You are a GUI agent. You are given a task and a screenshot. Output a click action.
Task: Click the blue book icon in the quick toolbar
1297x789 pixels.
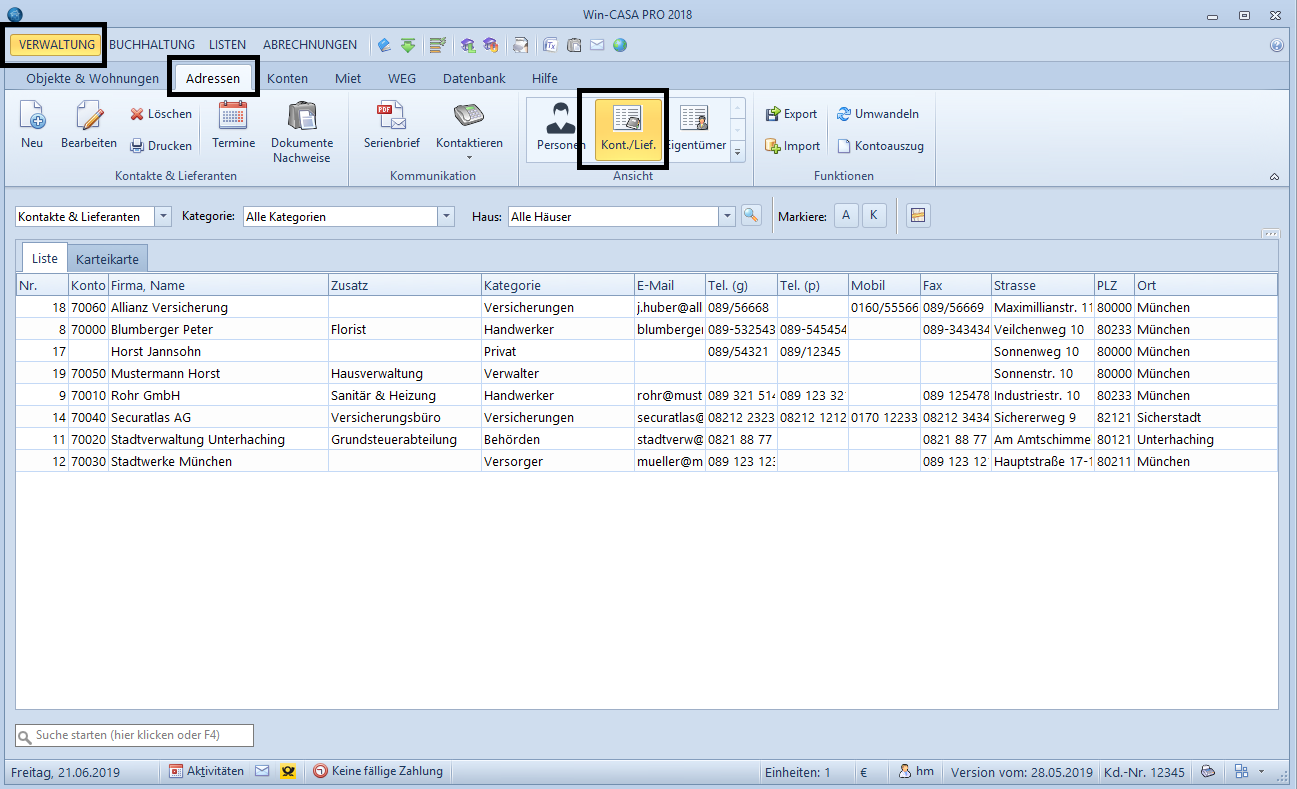384,45
